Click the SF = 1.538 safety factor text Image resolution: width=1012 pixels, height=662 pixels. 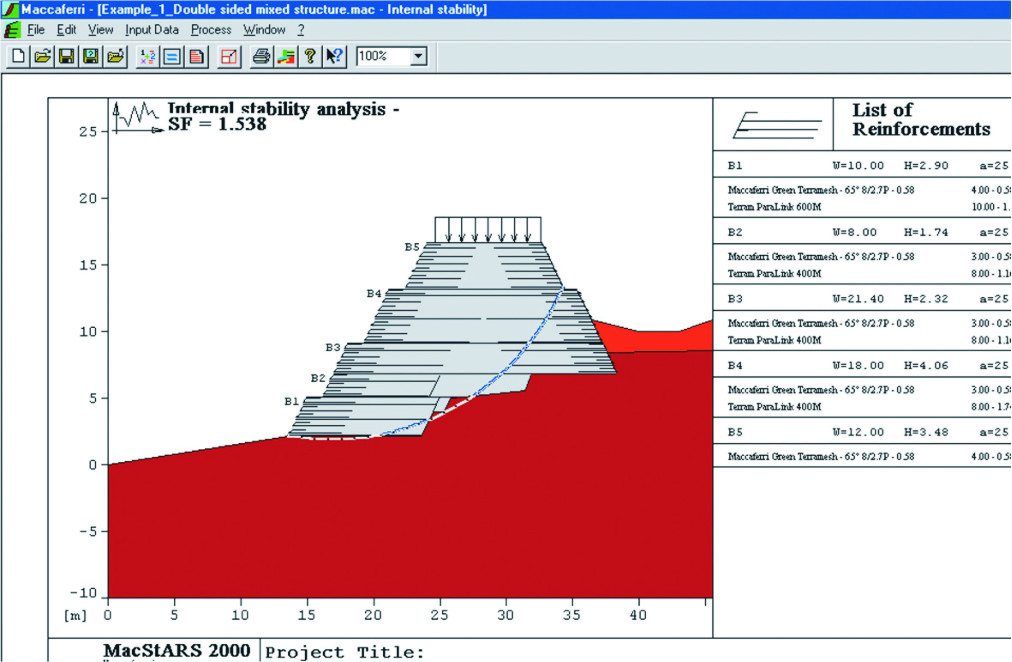[x=217, y=124]
